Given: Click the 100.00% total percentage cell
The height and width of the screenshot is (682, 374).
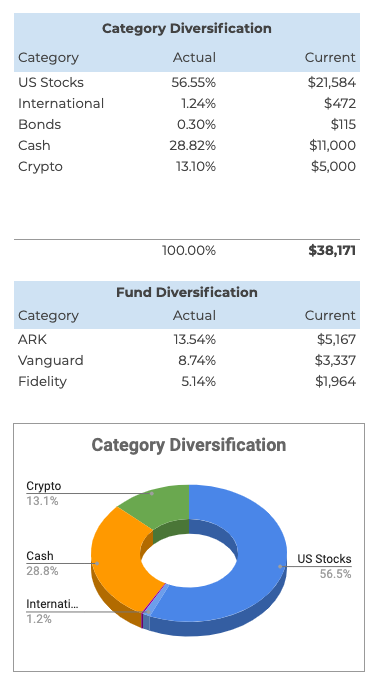Looking at the screenshot, I should click(x=189, y=251).
